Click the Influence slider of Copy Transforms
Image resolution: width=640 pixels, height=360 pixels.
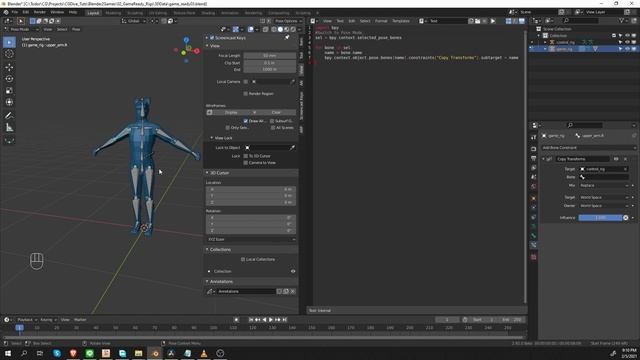pyautogui.click(x=600, y=218)
